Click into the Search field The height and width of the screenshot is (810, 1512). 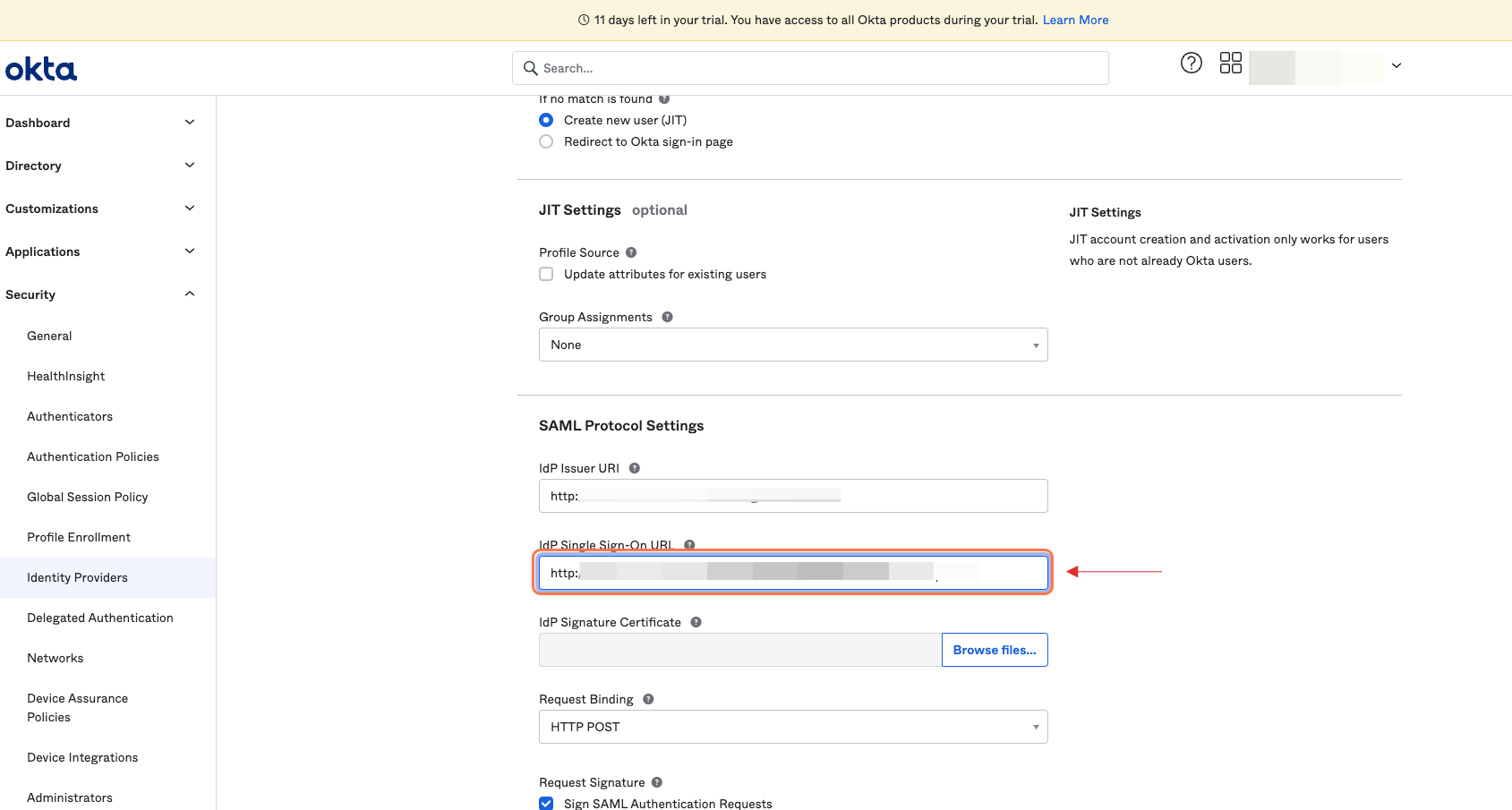[x=810, y=68]
